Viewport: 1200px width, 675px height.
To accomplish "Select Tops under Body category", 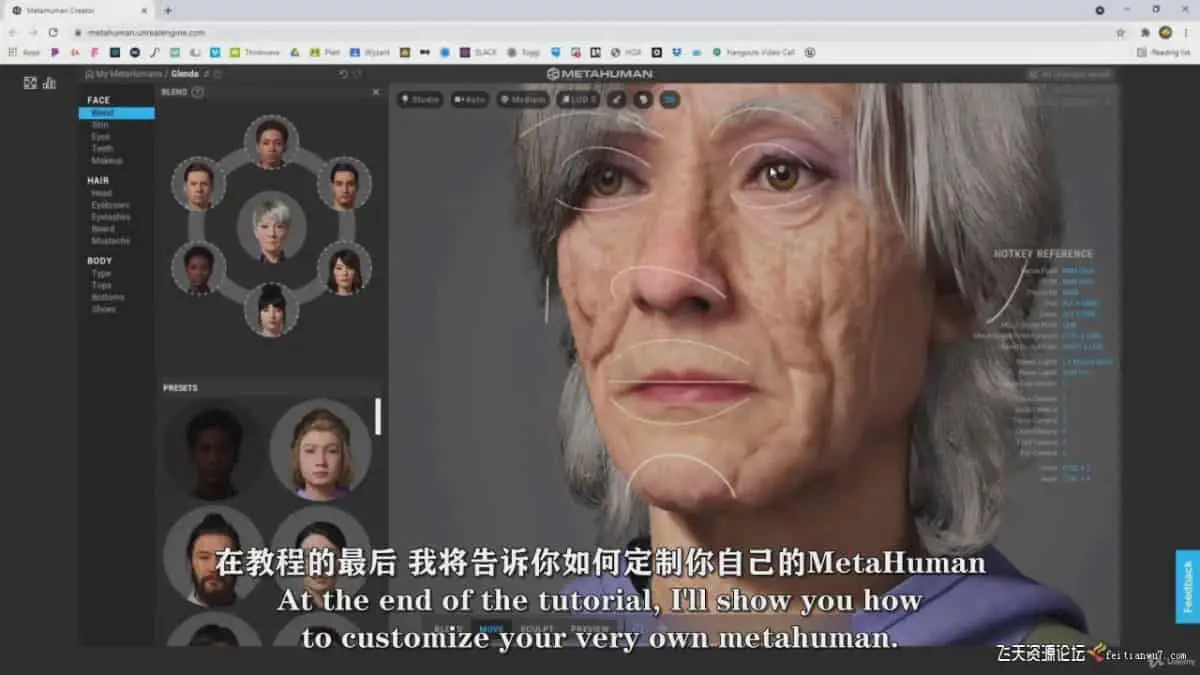I will click(x=101, y=285).
